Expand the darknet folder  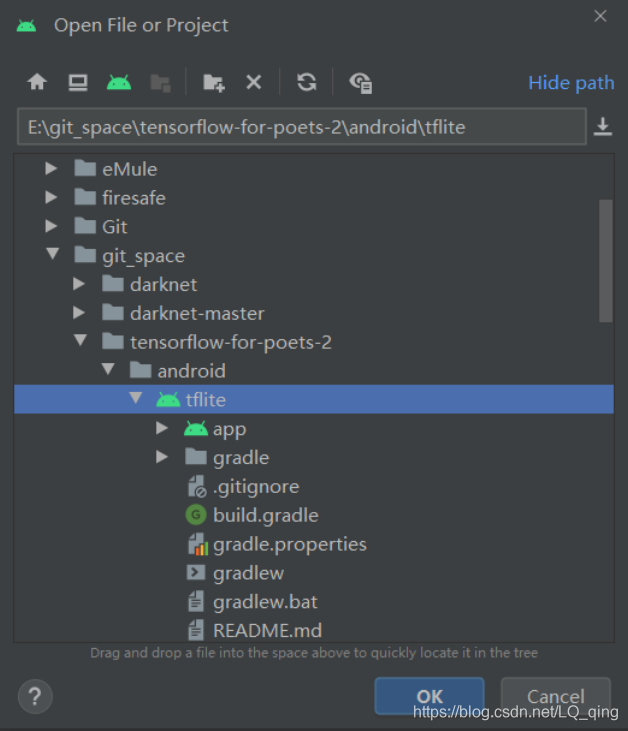click(x=79, y=284)
